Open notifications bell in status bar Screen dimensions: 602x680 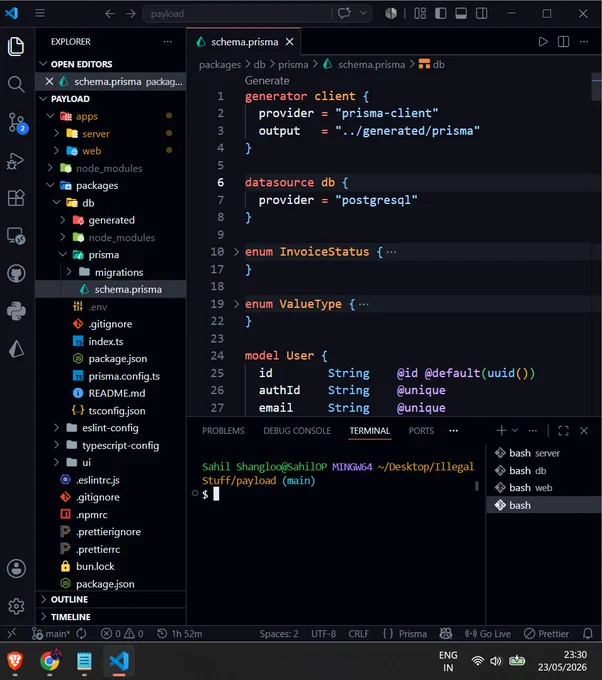point(588,634)
